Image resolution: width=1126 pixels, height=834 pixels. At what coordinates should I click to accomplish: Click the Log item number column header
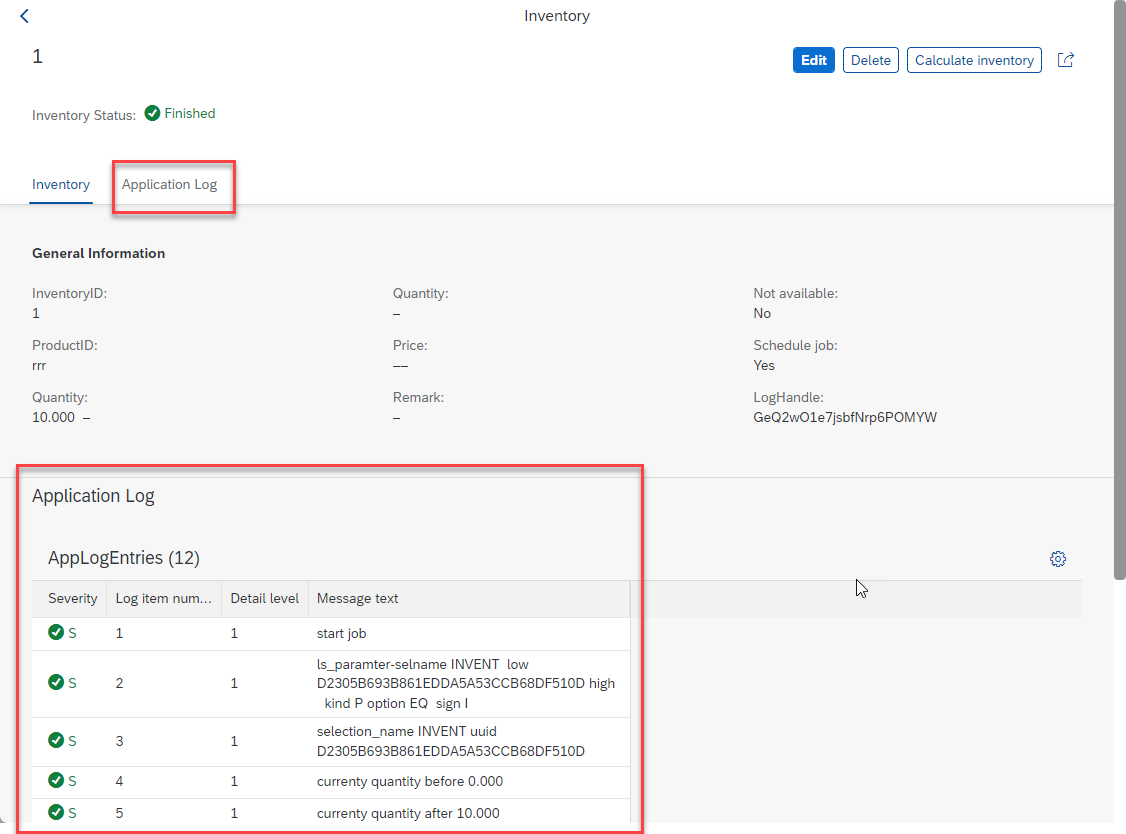tap(164, 598)
